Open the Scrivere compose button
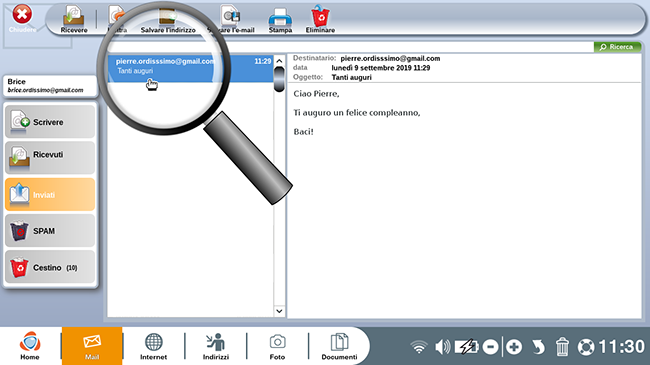This screenshot has width=650, height=365. pyautogui.click(x=50, y=122)
